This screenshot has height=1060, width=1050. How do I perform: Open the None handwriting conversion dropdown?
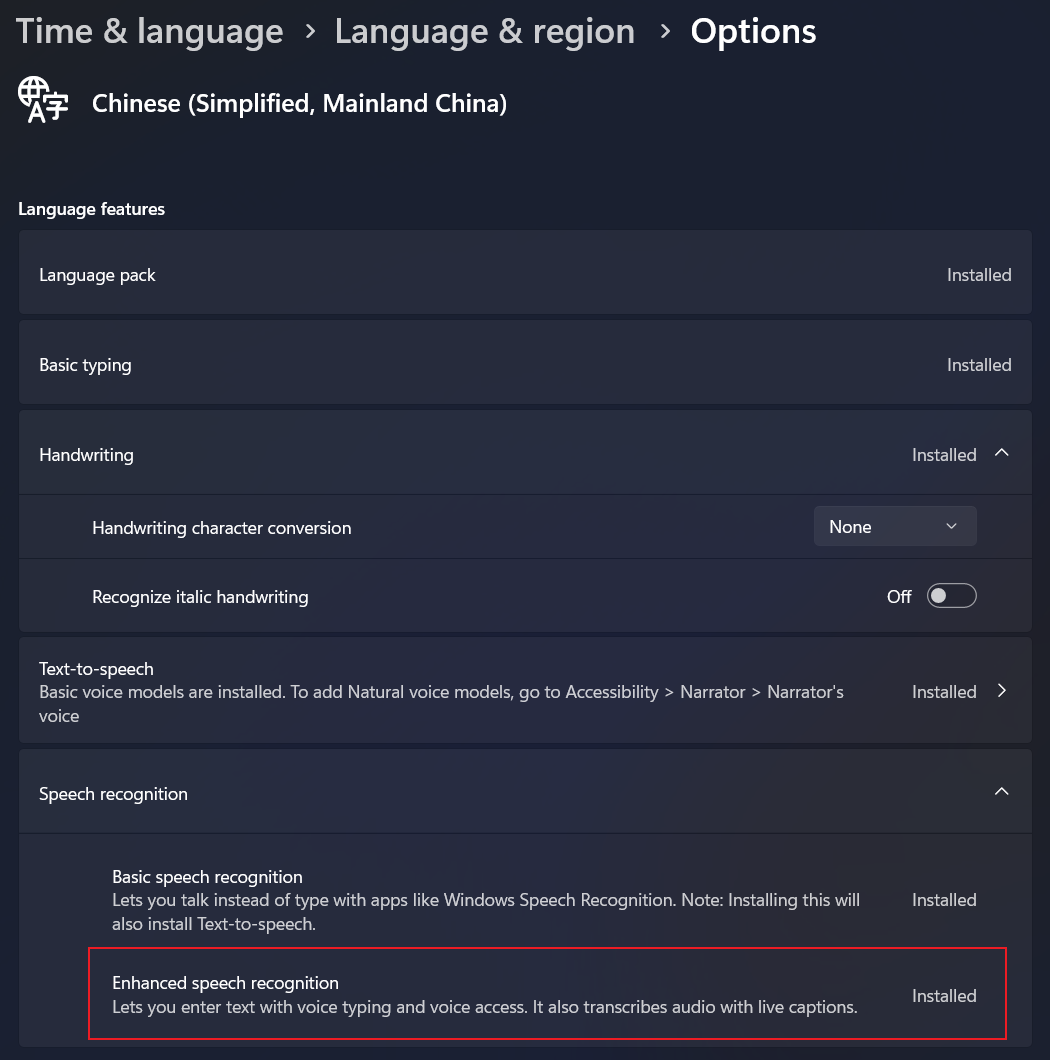coord(894,526)
